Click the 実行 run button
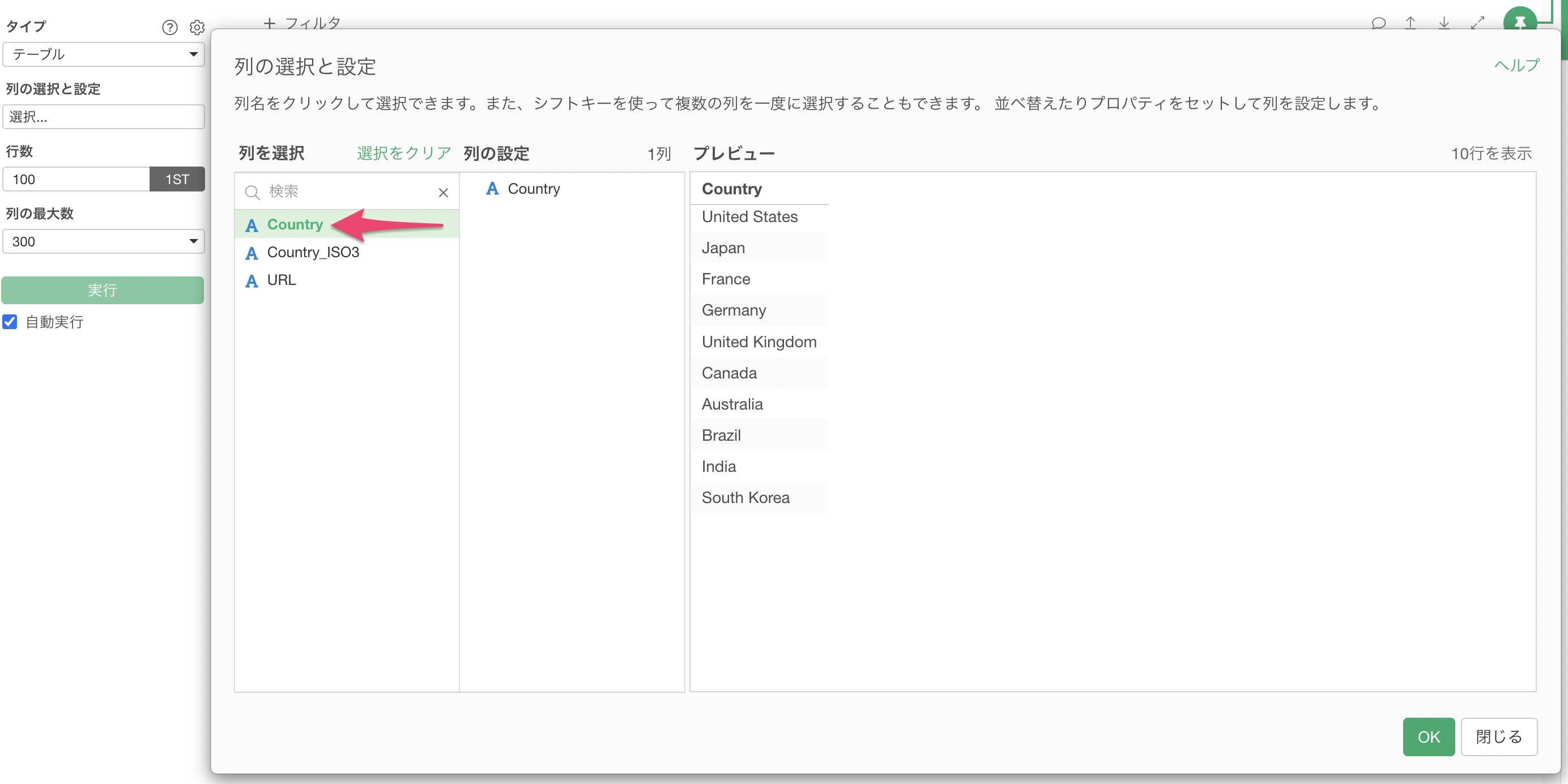This screenshot has width=1568, height=784. [x=103, y=291]
